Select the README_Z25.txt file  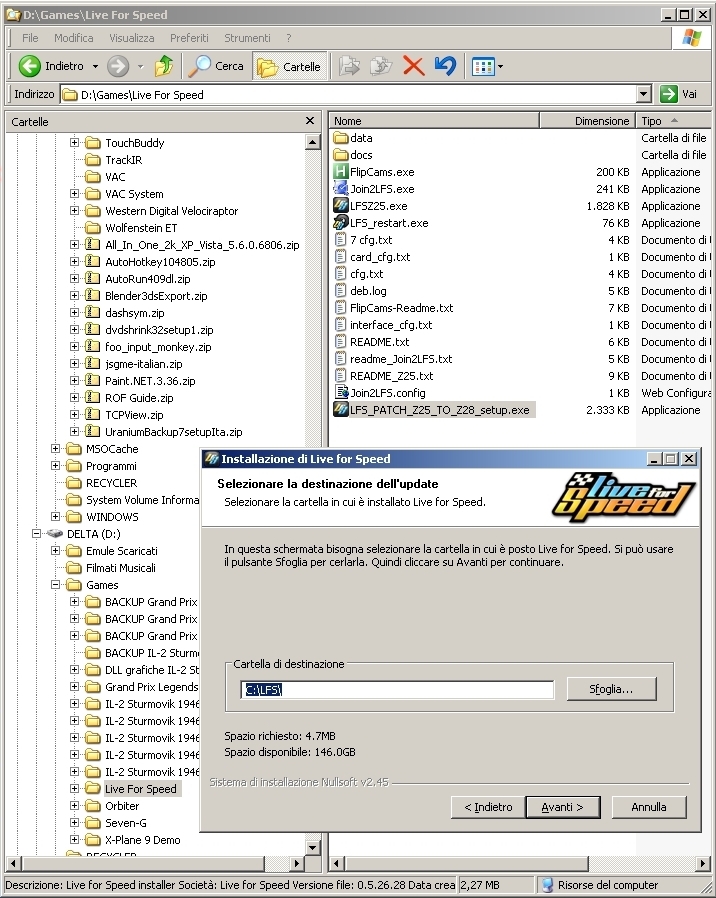tap(391, 376)
